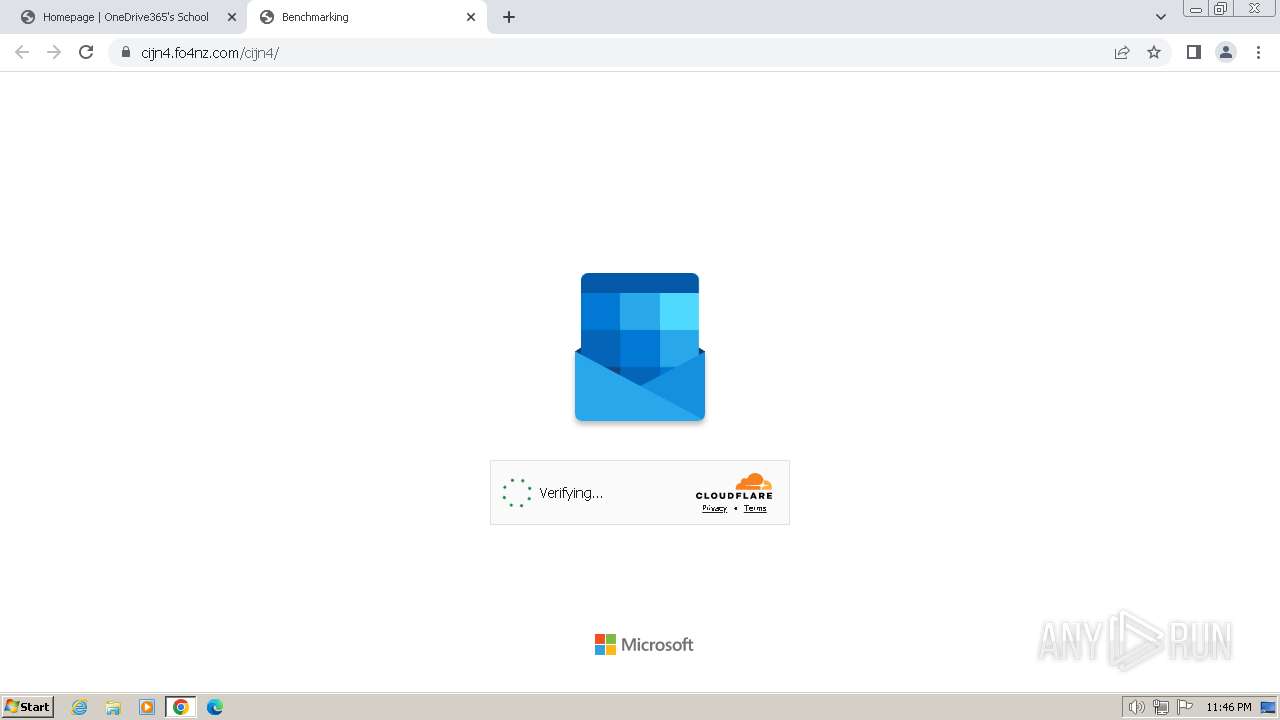Show desktop via tray button
Image resolution: width=1280 pixels, height=720 pixels.
tap(1269, 707)
